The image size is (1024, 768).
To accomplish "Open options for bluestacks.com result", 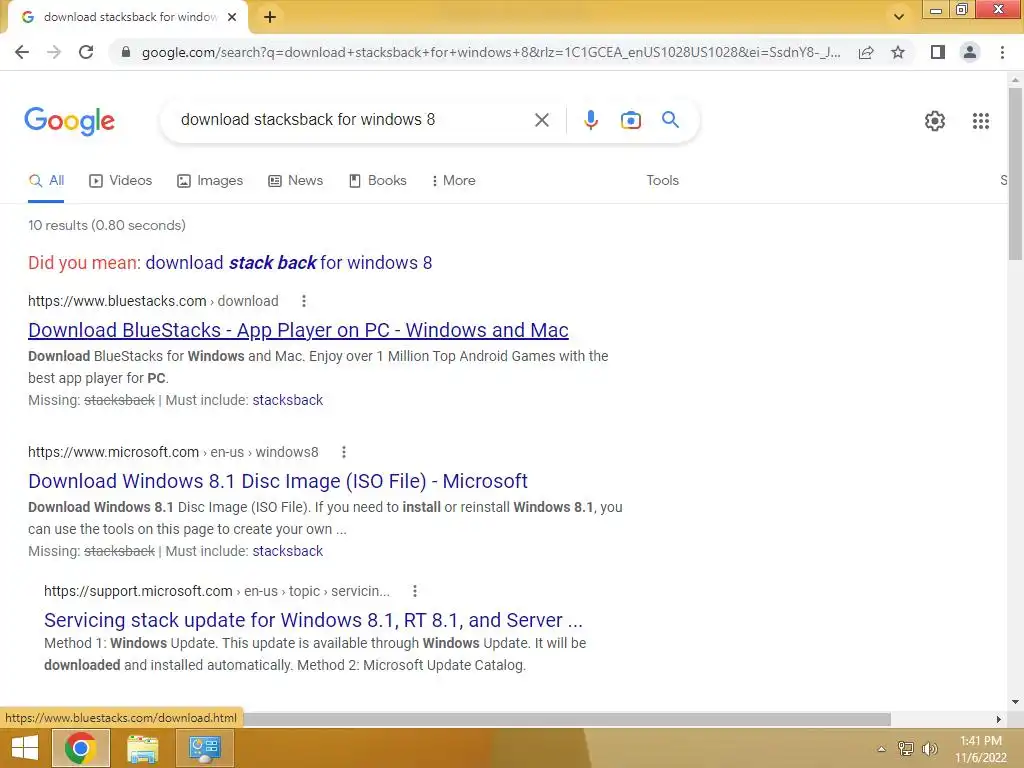I will [304, 301].
